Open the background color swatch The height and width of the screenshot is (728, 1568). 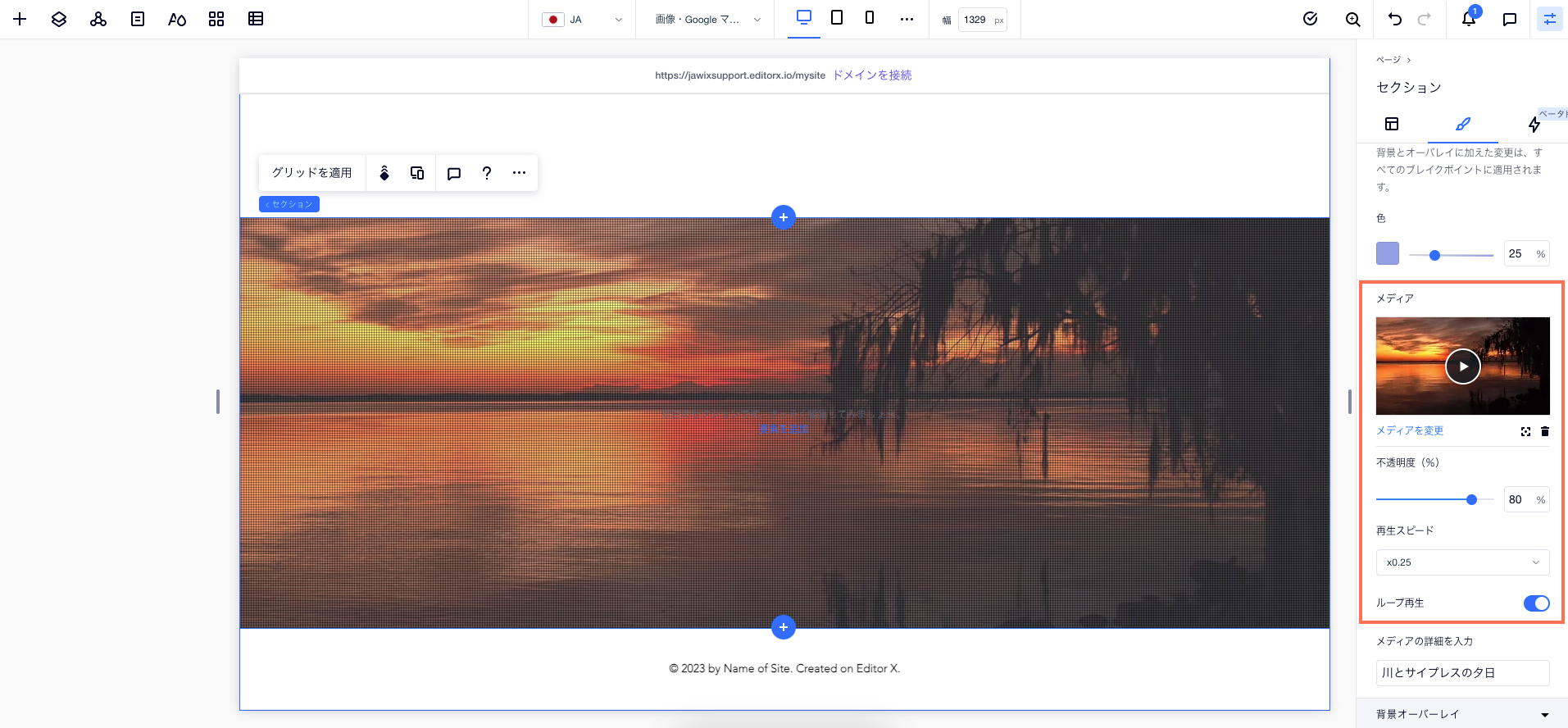click(x=1388, y=253)
